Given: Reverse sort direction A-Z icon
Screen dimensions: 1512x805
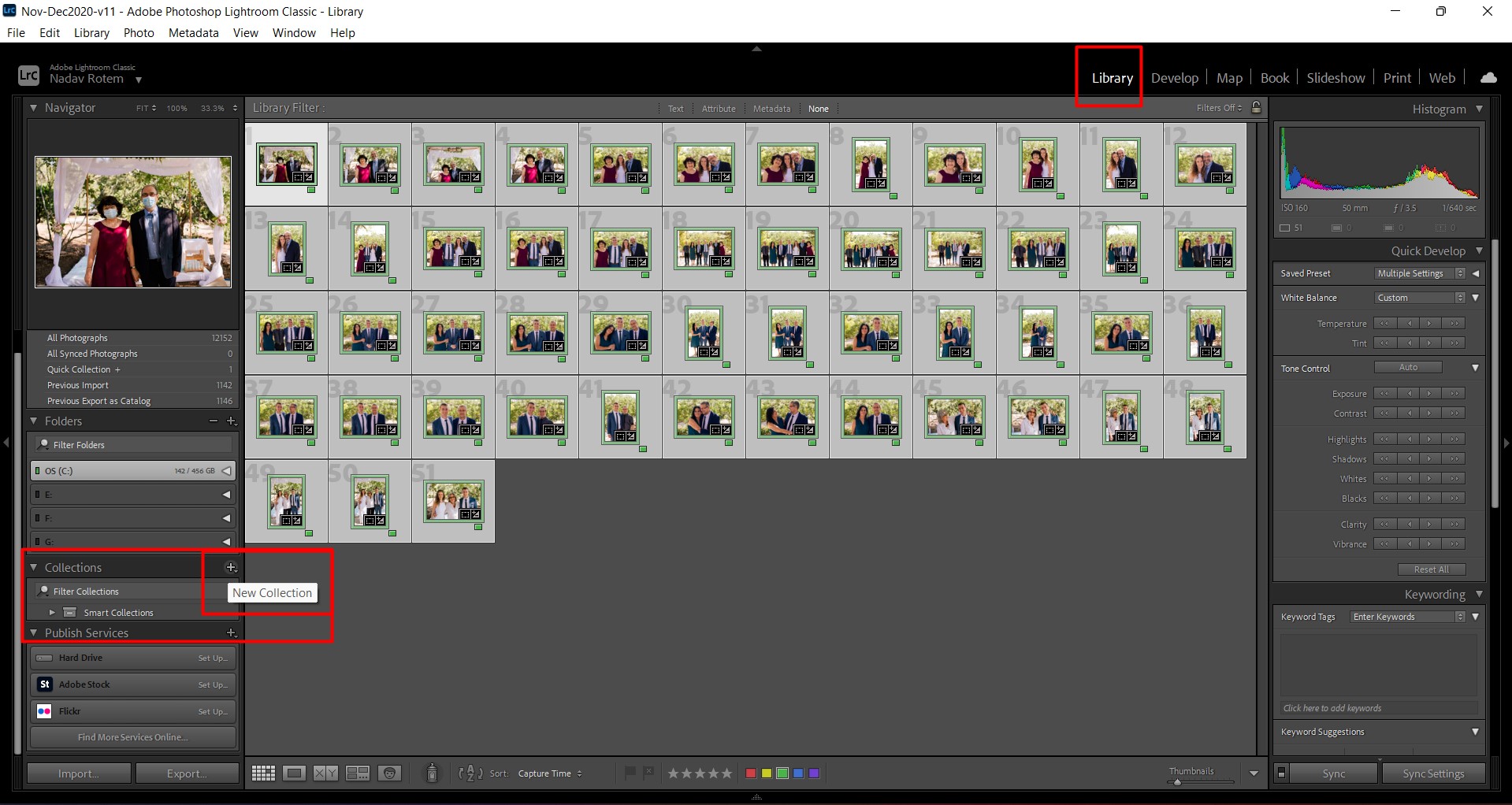Looking at the screenshot, I should point(470,773).
